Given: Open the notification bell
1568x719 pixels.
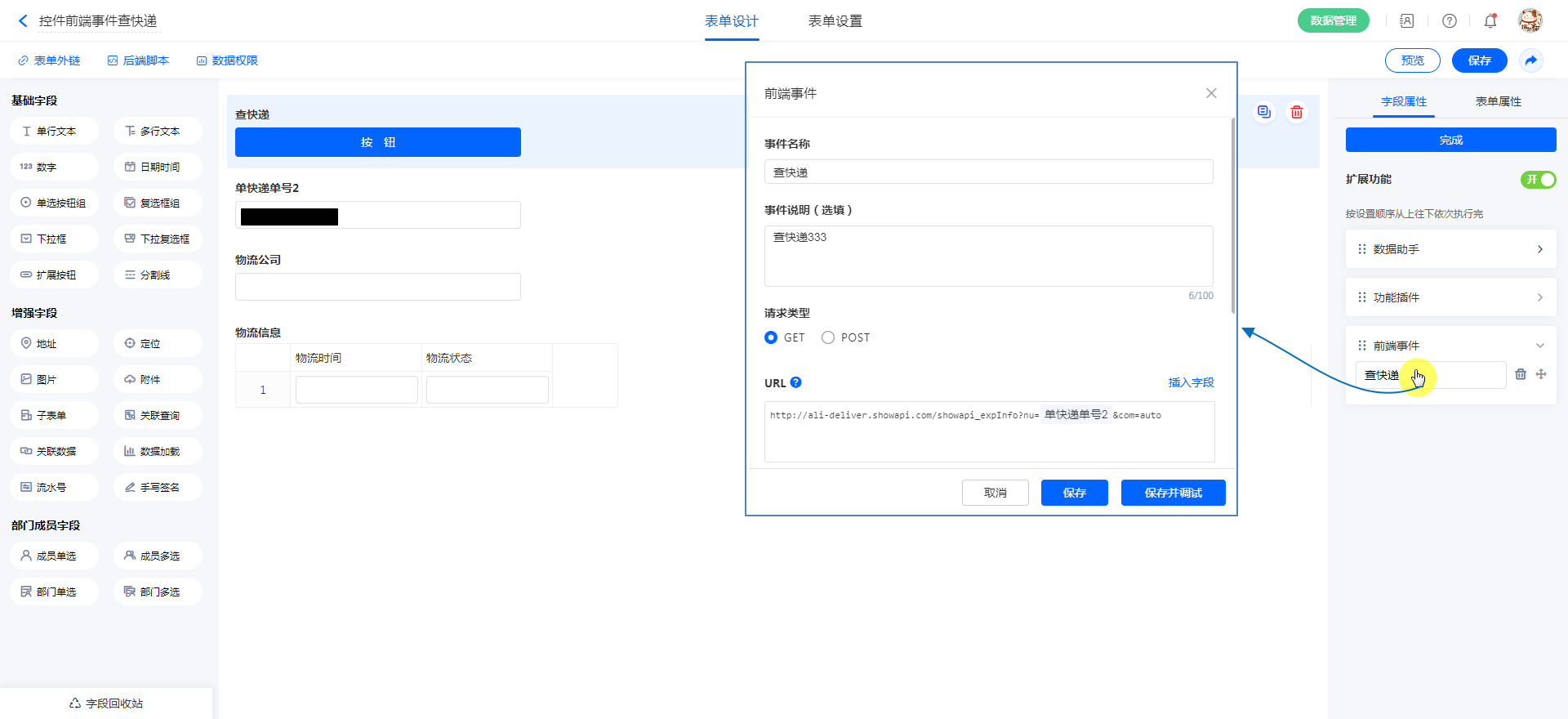Looking at the screenshot, I should click(x=1490, y=21).
